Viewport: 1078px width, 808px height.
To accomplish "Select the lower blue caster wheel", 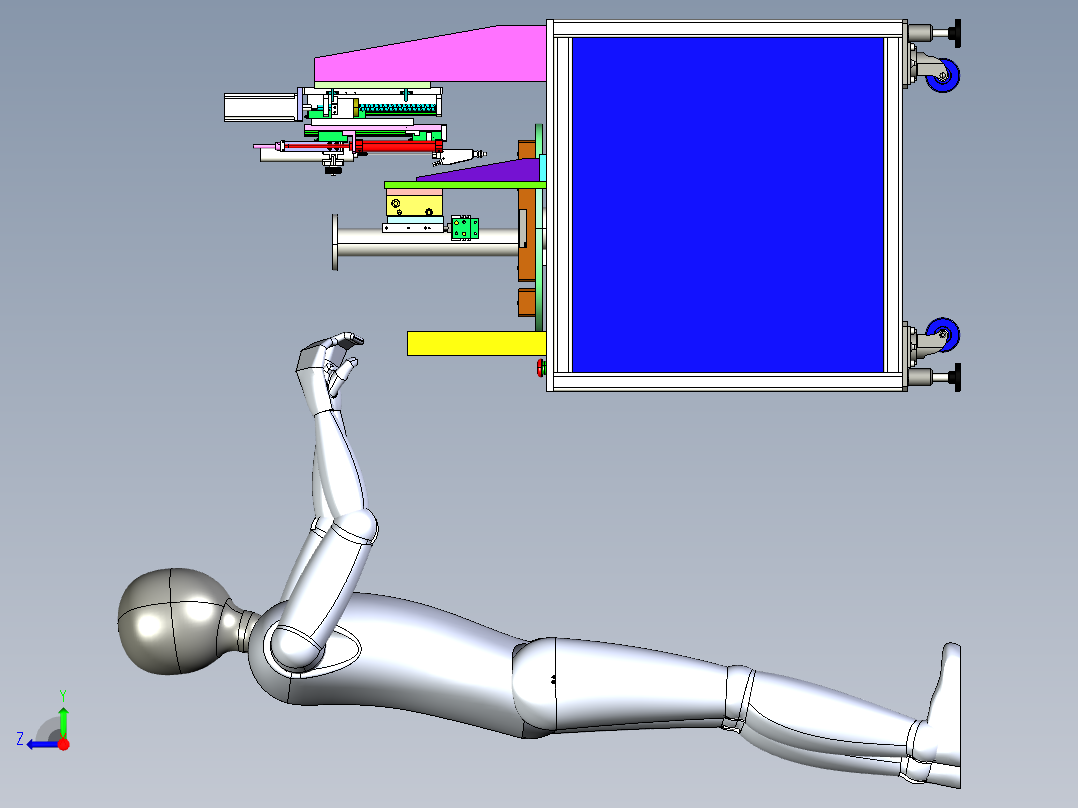I will pyautogui.click(x=943, y=335).
